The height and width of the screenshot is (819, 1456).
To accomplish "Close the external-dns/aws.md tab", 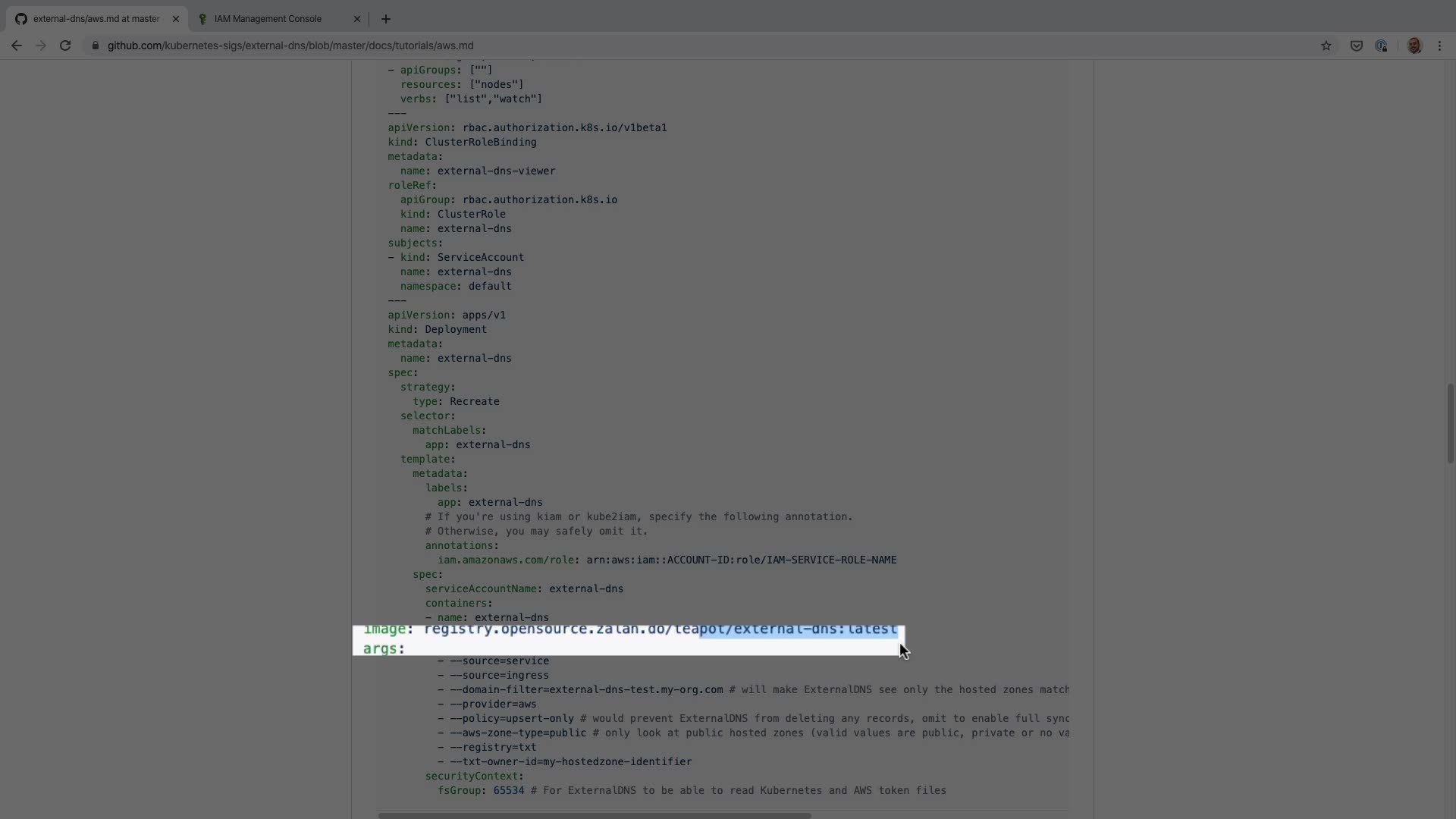I will coord(175,19).
